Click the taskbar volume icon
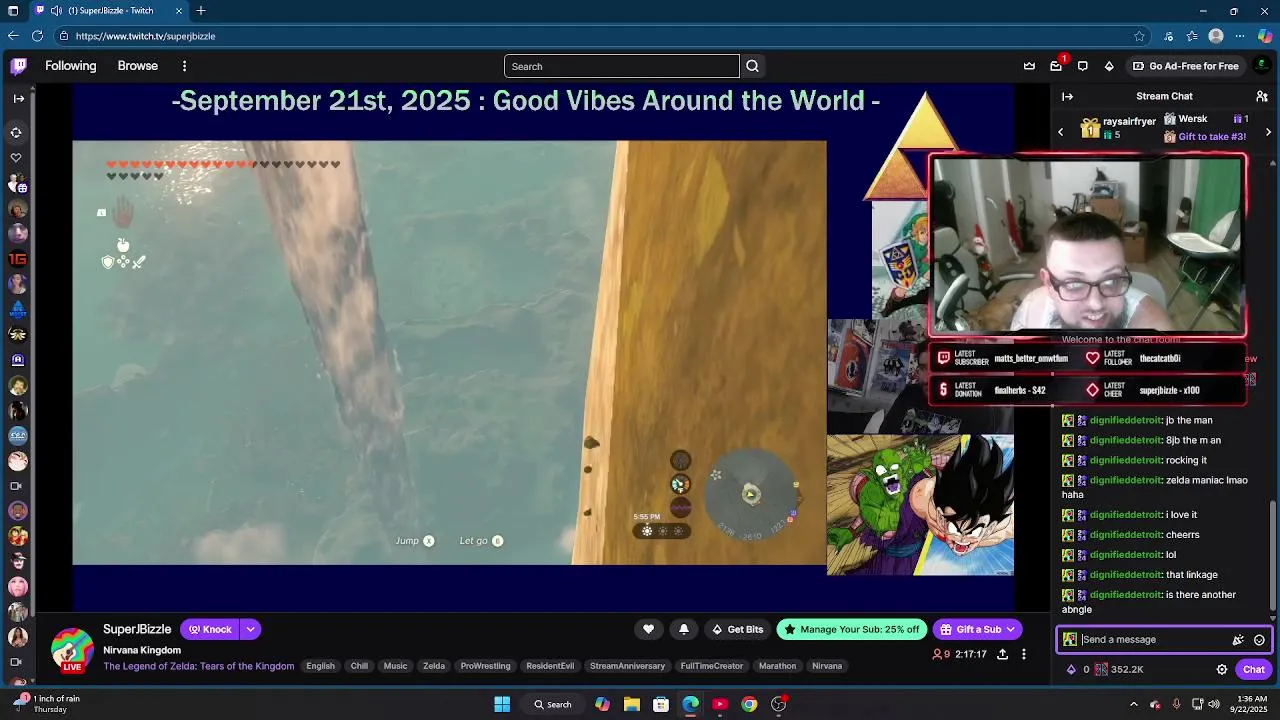Image resolution: width=1280 pixels, height=720 pixels. tap(1215, 704)
